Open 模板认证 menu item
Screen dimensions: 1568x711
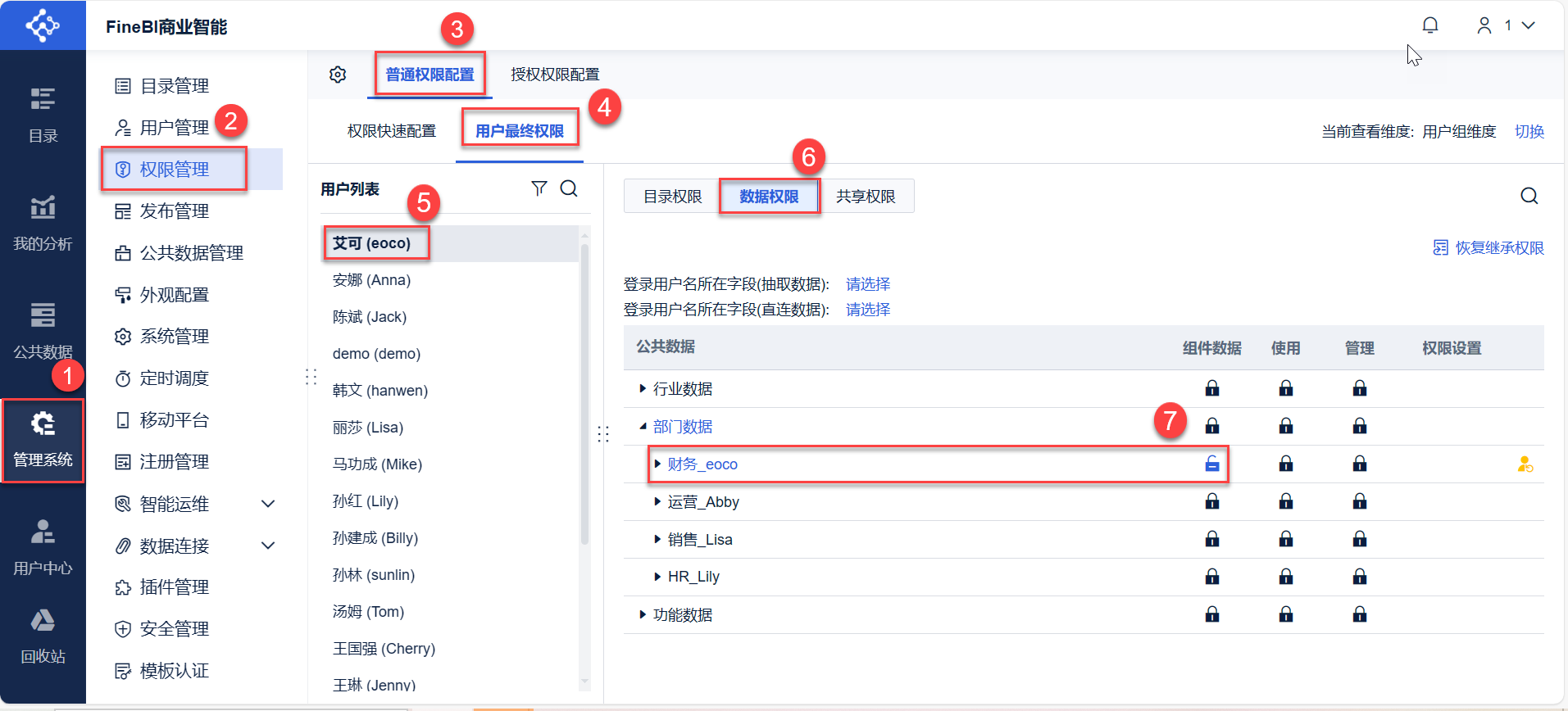click(161, 671)
